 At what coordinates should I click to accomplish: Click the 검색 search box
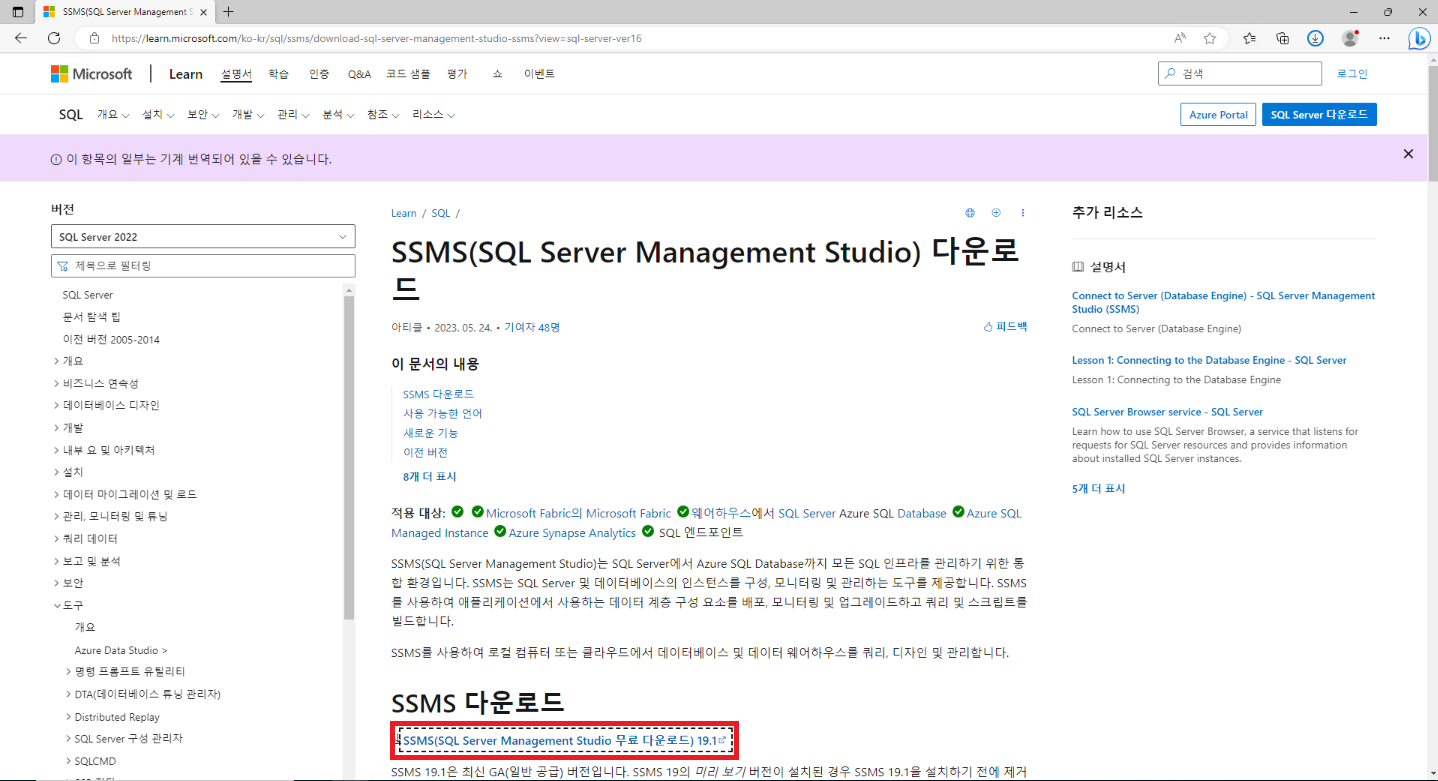pos(1239,74)
